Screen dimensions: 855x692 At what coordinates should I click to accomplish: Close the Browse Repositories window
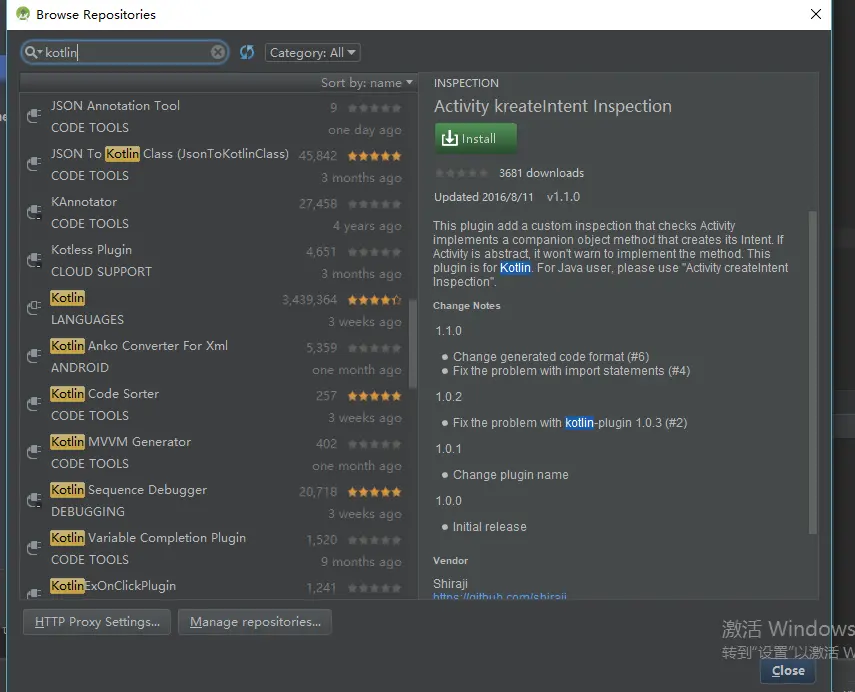coord(816,14)
